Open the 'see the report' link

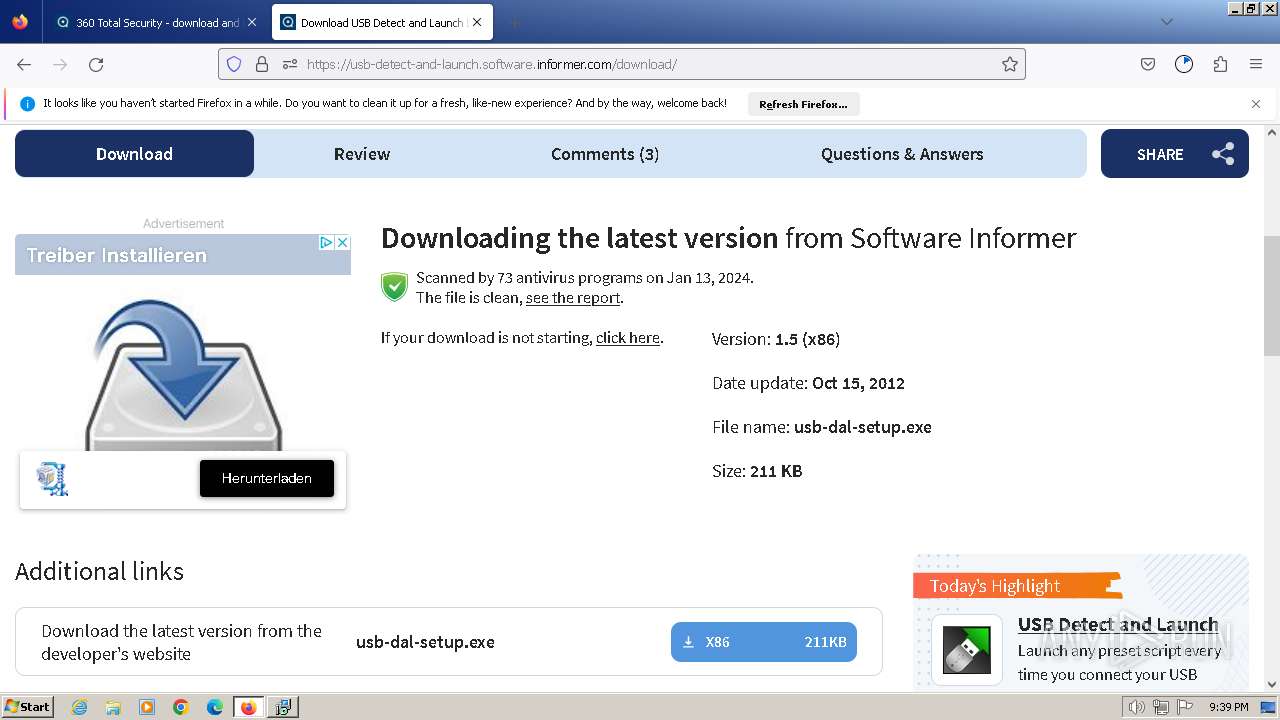[573, 298]
